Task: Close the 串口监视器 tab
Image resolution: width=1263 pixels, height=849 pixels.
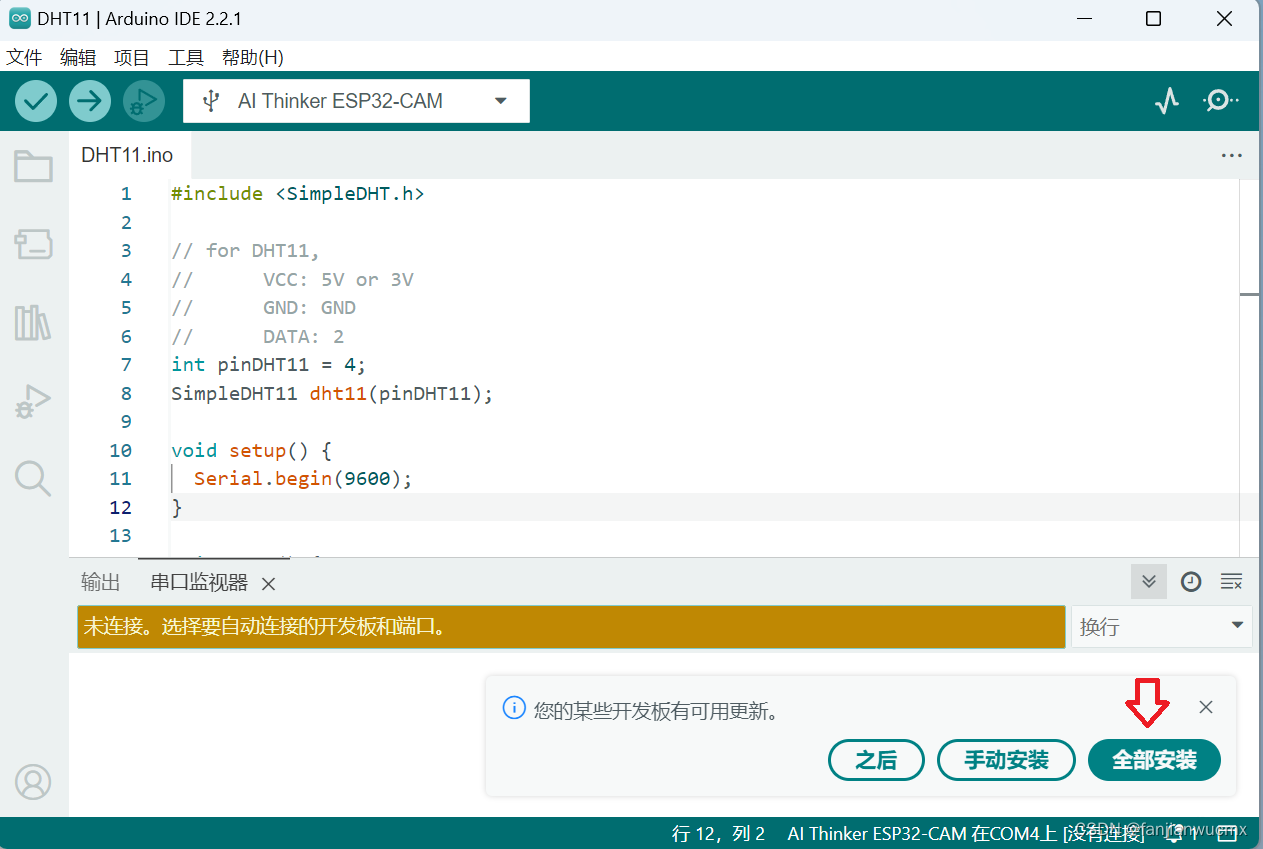Action: pyautogui.click(x=268, y=584)
